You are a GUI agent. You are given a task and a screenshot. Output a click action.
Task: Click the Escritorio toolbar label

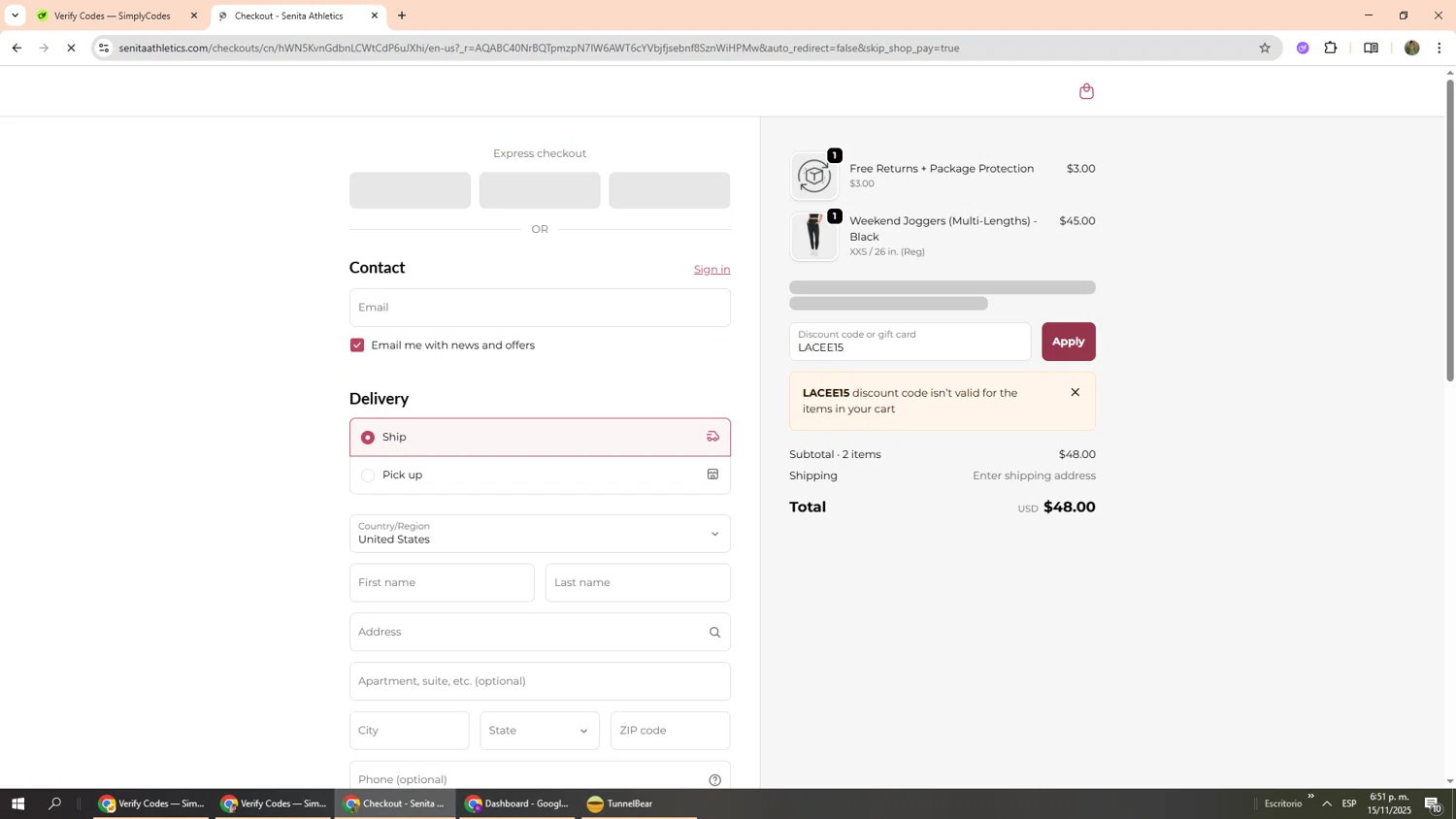[1283, 803]
